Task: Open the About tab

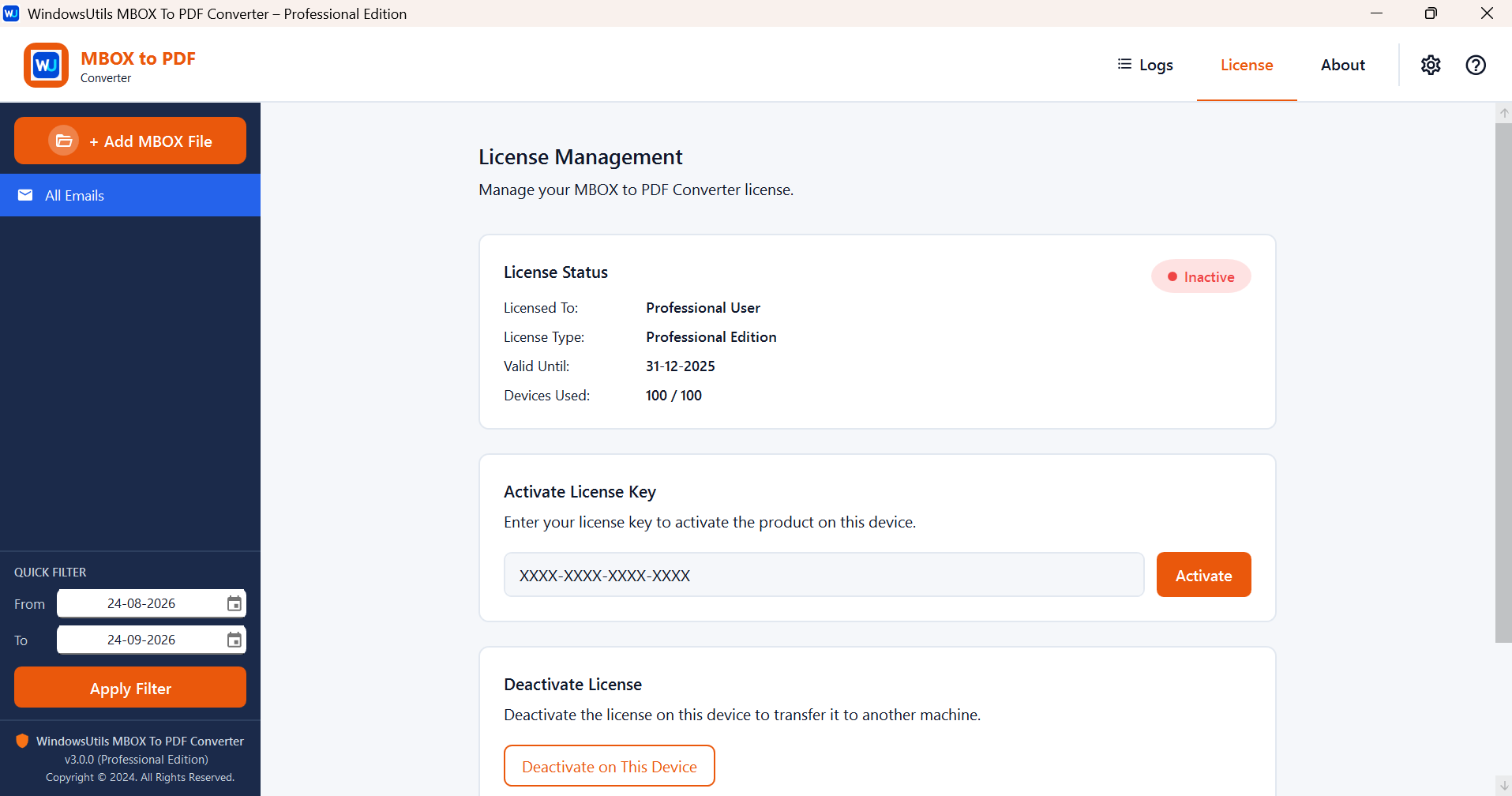Action: pos(1342,65)
